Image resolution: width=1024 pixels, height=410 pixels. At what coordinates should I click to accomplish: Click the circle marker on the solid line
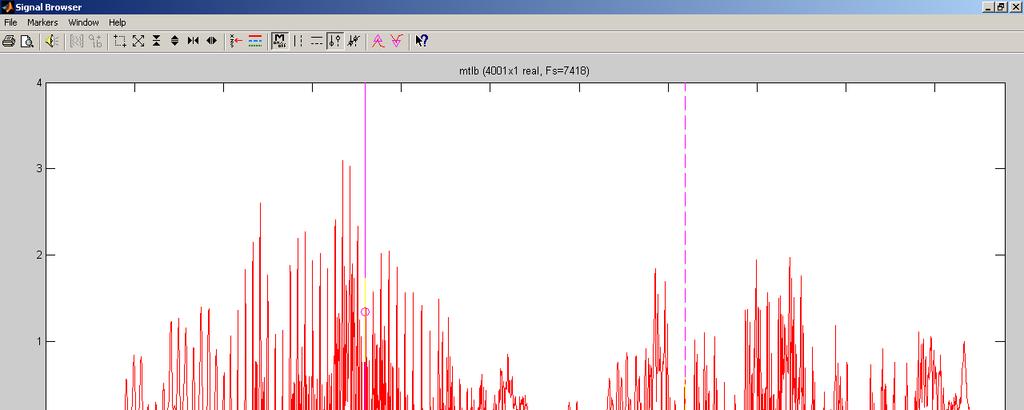click(x=365, y=312)
